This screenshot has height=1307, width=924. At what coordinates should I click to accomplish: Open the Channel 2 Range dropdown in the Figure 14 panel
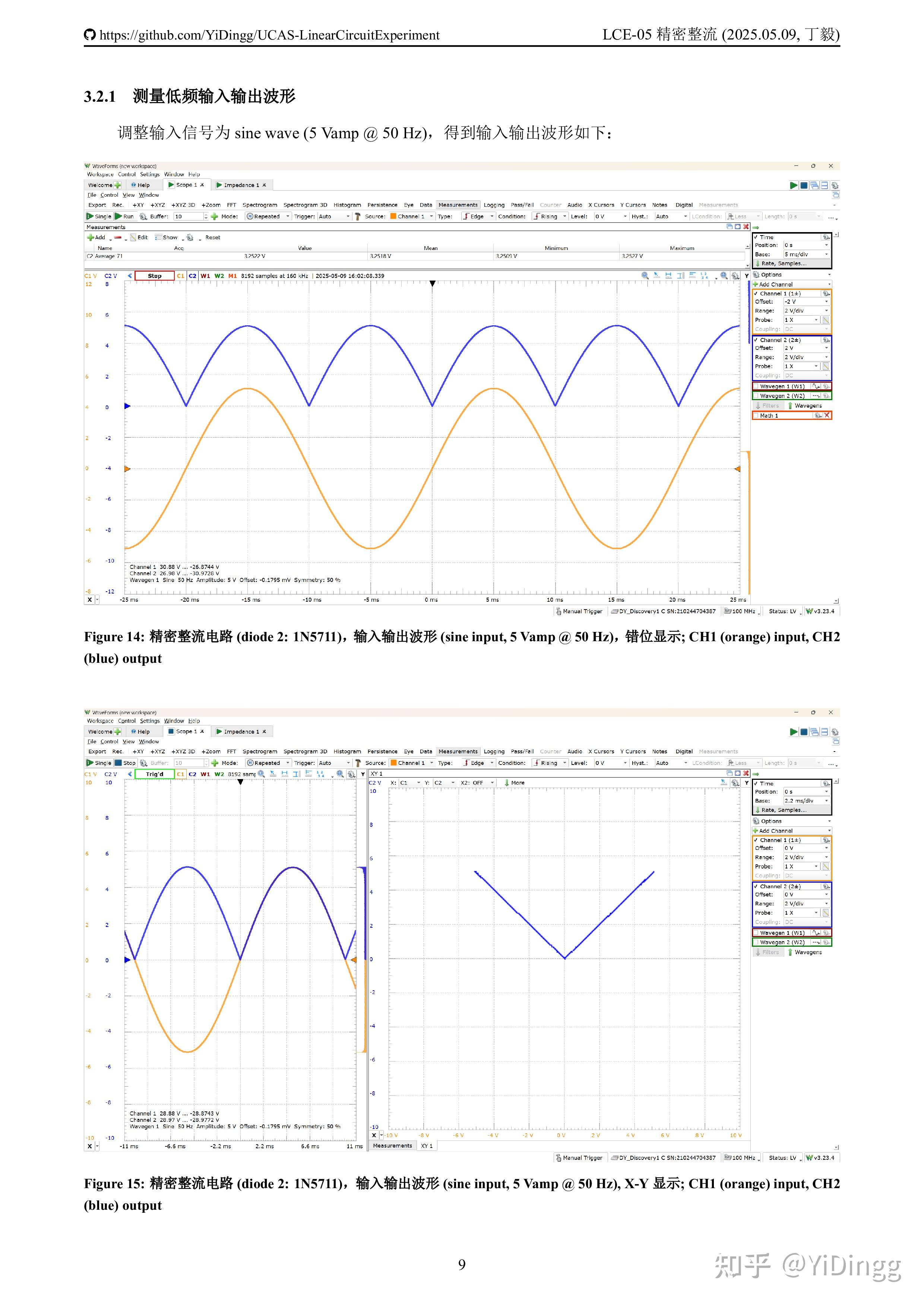coord(807,357)
